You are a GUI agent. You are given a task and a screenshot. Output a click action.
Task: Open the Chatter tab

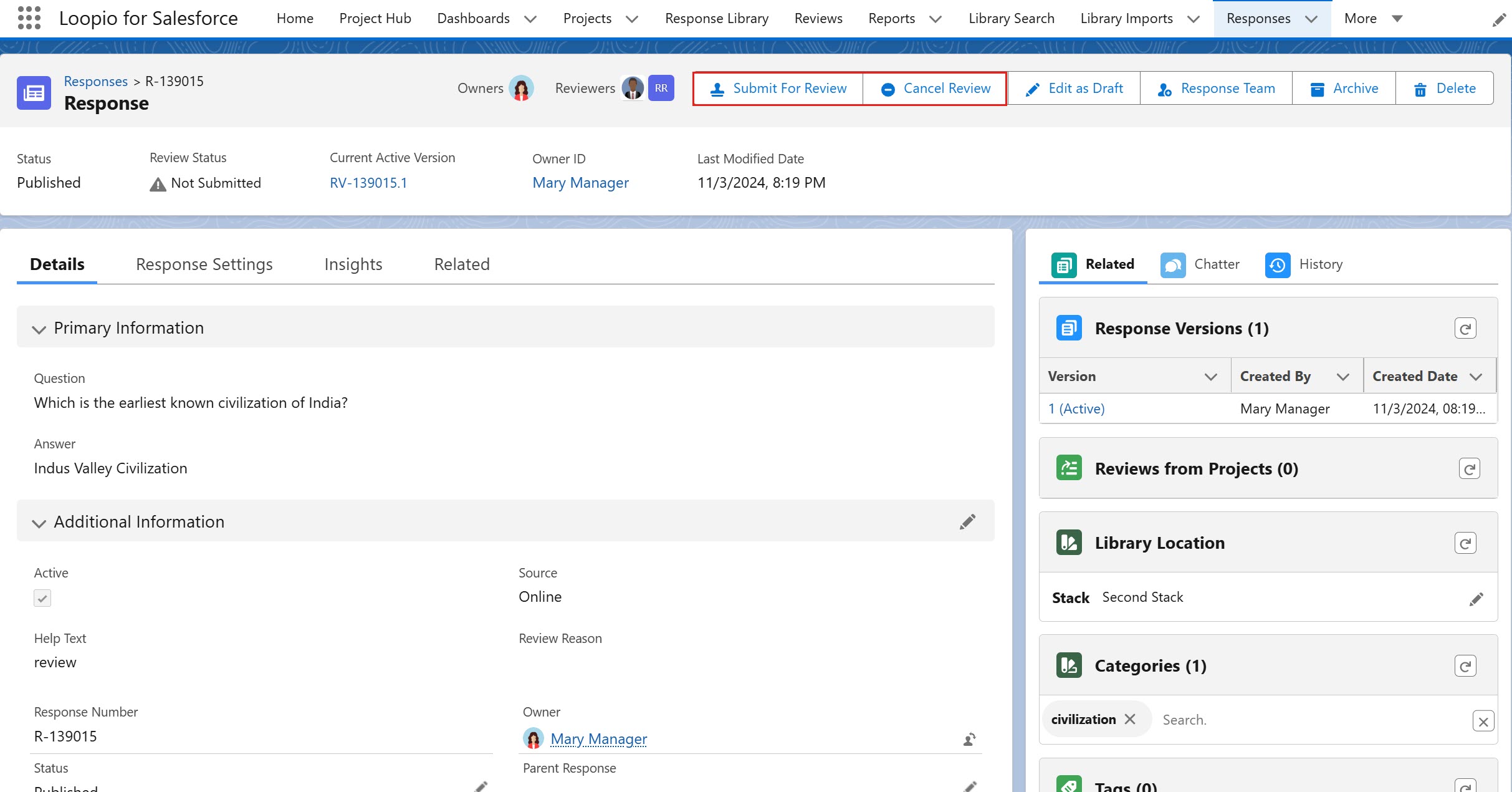point(1200,264)
